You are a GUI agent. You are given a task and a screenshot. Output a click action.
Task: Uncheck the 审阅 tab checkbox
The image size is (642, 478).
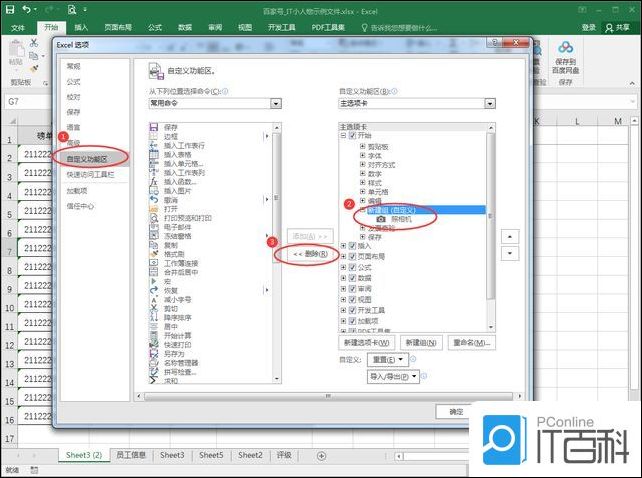(352, 289)
